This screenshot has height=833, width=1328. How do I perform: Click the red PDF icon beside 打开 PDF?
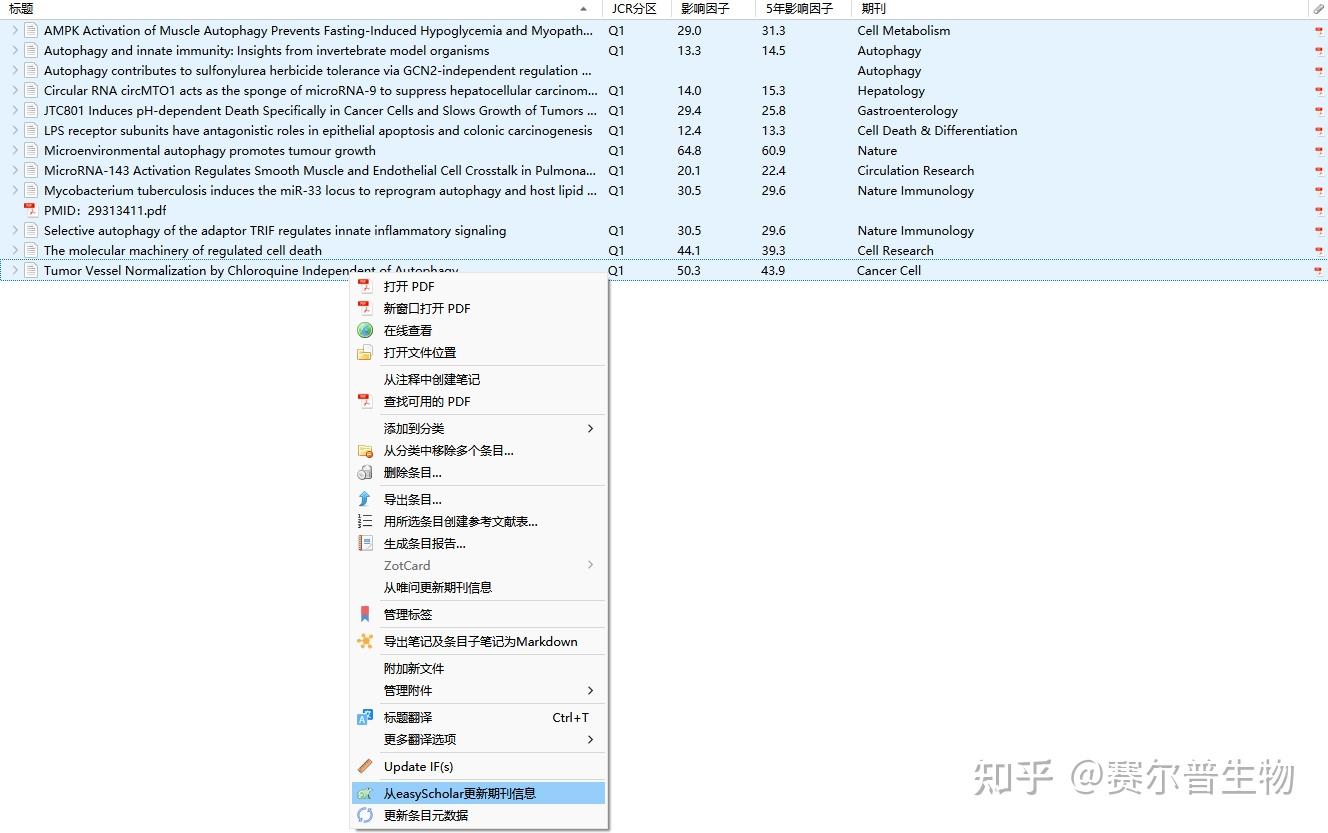365,286
